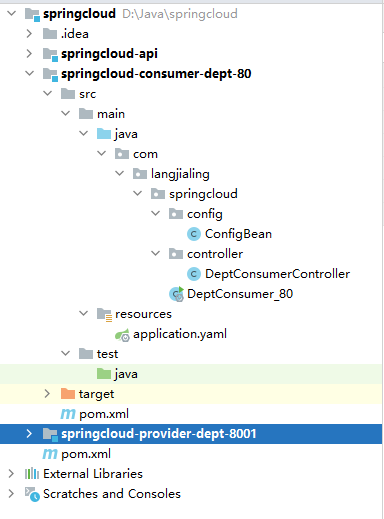Select the config package node
This screenshot has width=384, height=519.
205,214
